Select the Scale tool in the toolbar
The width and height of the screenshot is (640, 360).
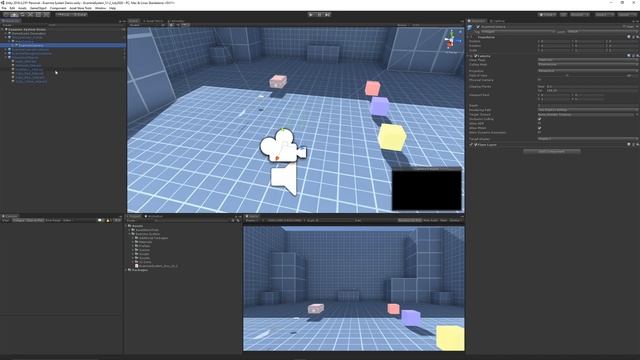30,15
